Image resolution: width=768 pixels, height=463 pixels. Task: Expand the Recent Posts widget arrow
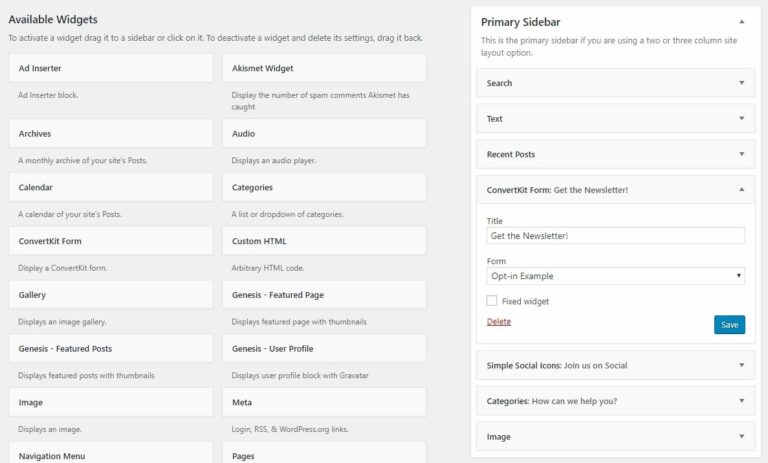pos(741,155)
